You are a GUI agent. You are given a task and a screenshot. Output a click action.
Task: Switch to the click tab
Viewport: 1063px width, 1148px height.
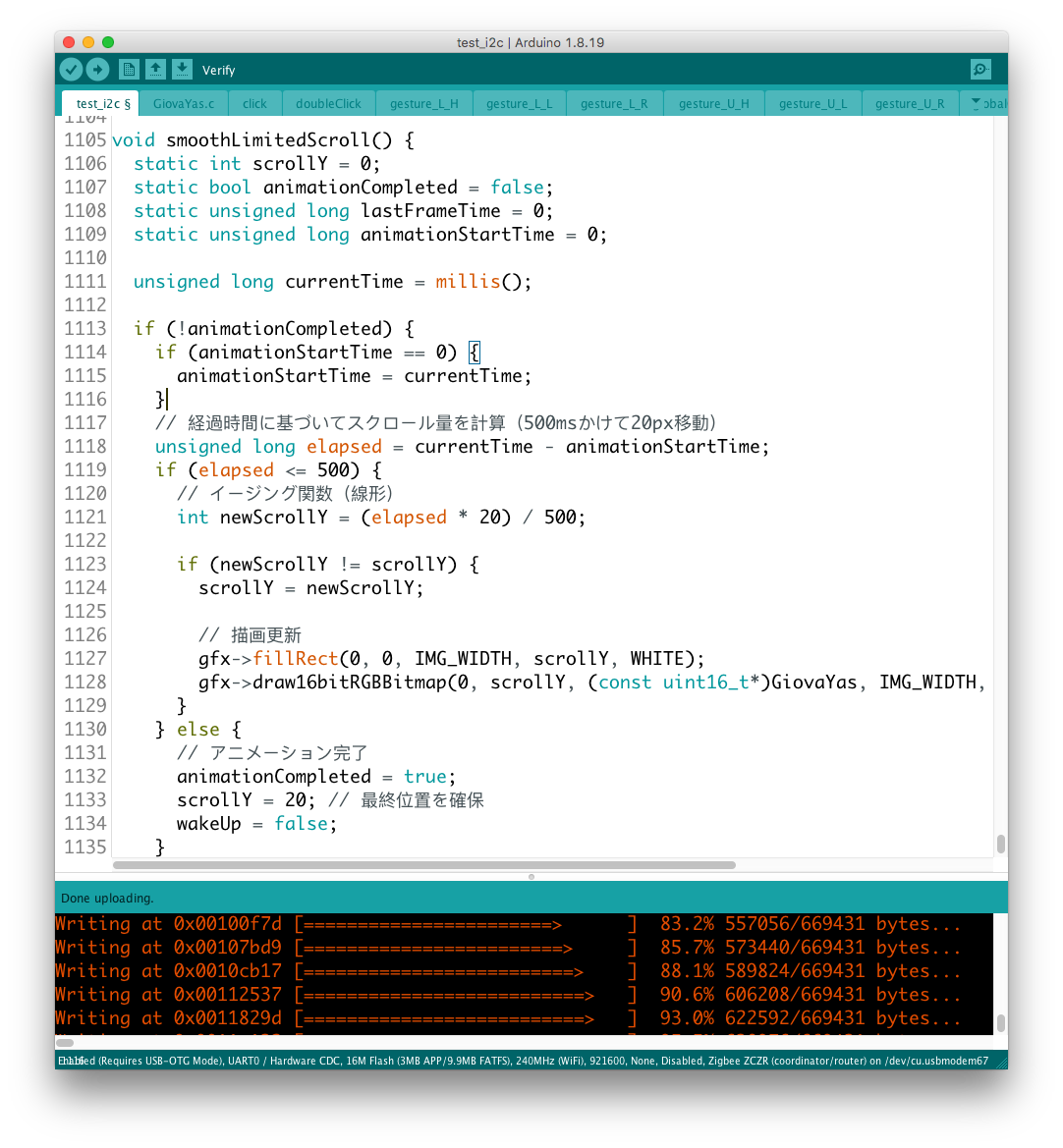[x=254, y=103]
